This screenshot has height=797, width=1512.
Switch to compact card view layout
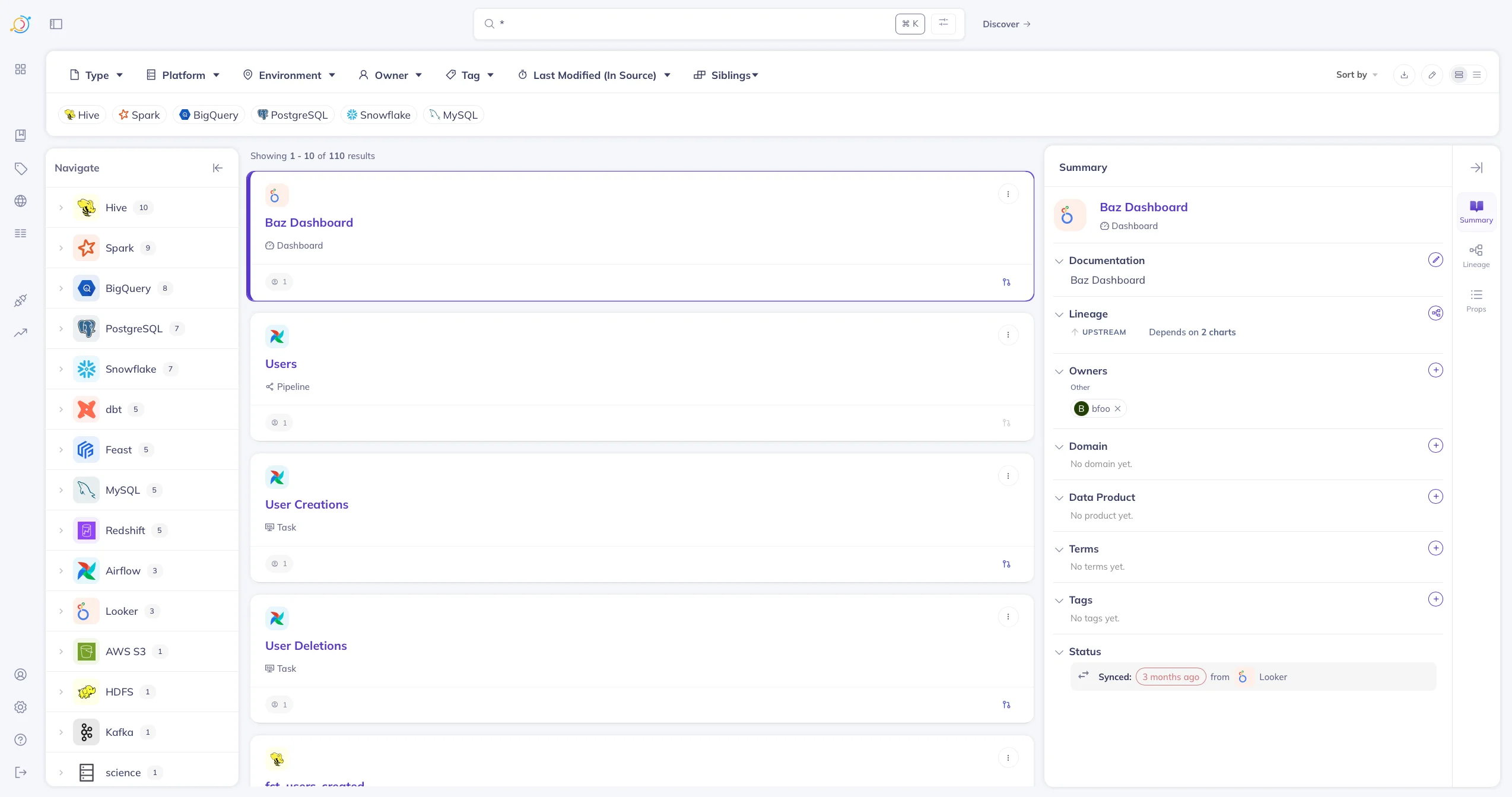1459,75
